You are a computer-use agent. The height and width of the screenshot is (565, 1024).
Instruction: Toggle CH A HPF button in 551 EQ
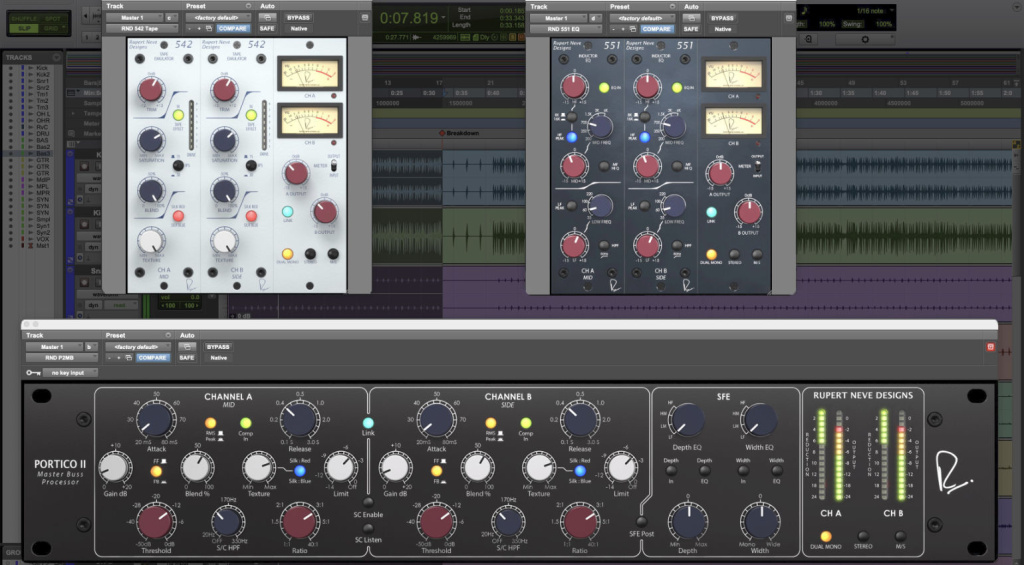pos(604,246)
